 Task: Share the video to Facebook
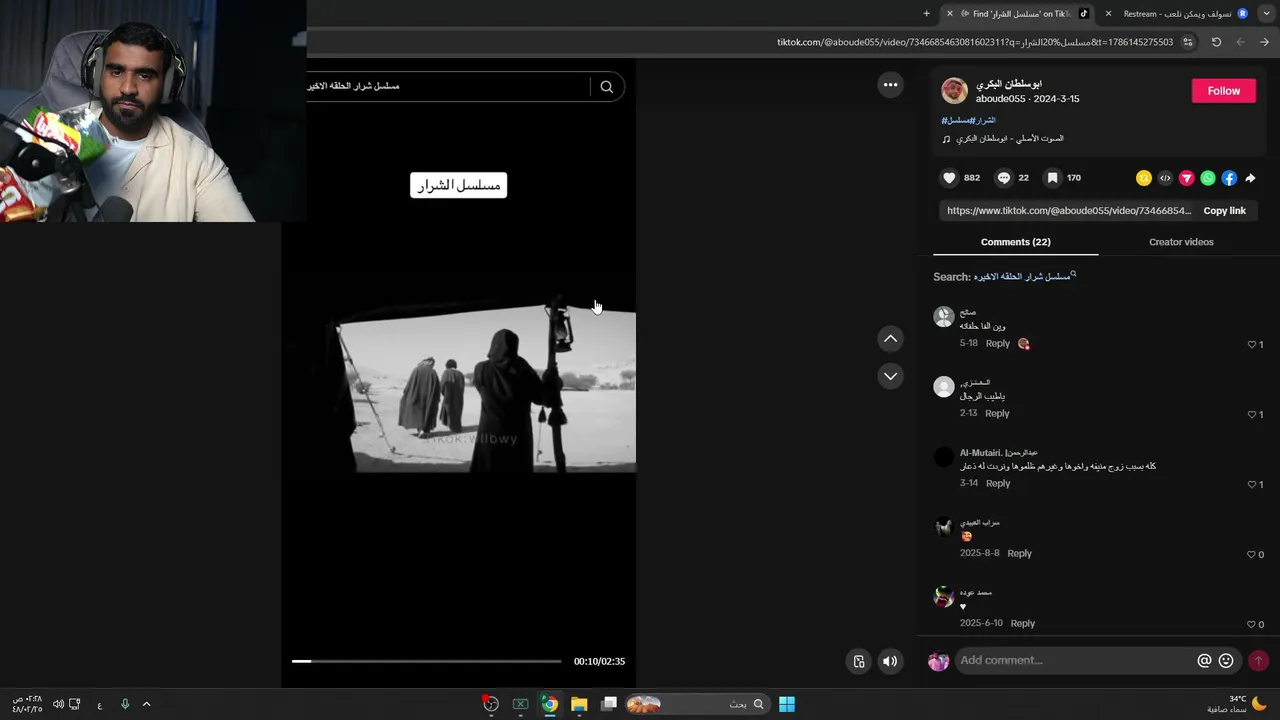click(x=1229, y=178)
